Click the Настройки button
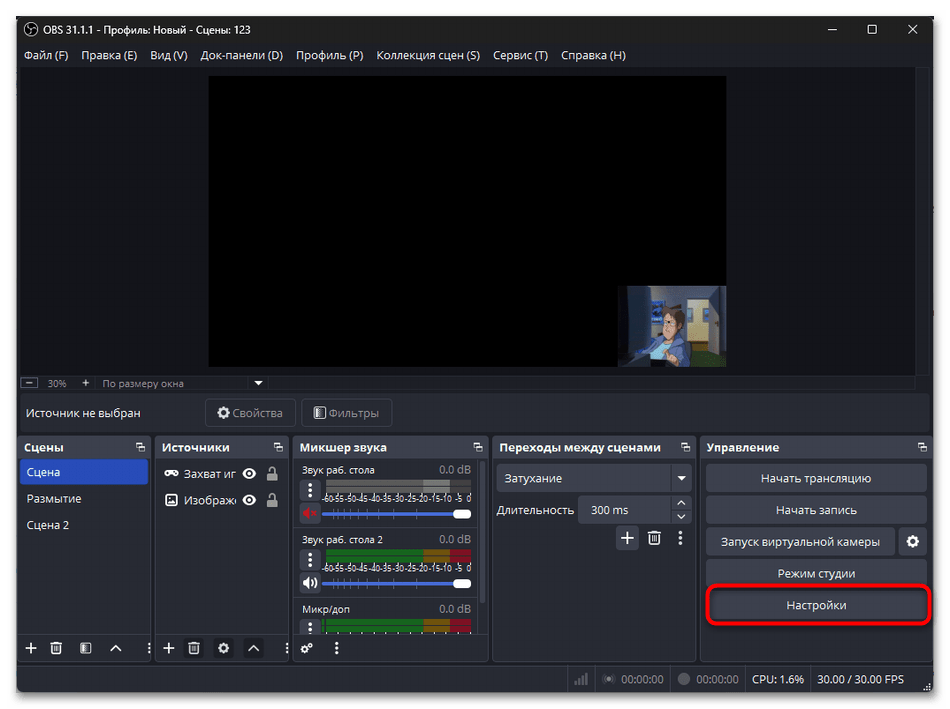This screenshot has height=709, width=950. (815, 606)
